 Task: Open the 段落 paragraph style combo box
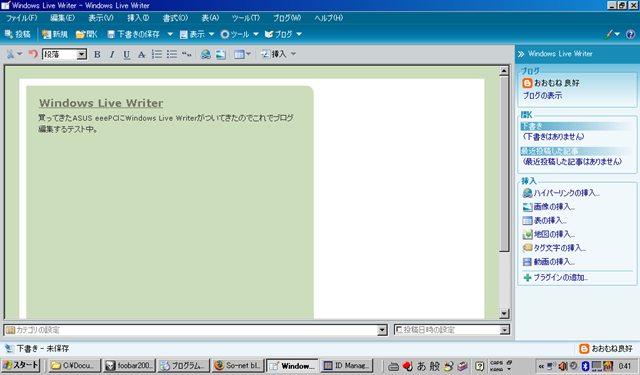pos(64,54)
